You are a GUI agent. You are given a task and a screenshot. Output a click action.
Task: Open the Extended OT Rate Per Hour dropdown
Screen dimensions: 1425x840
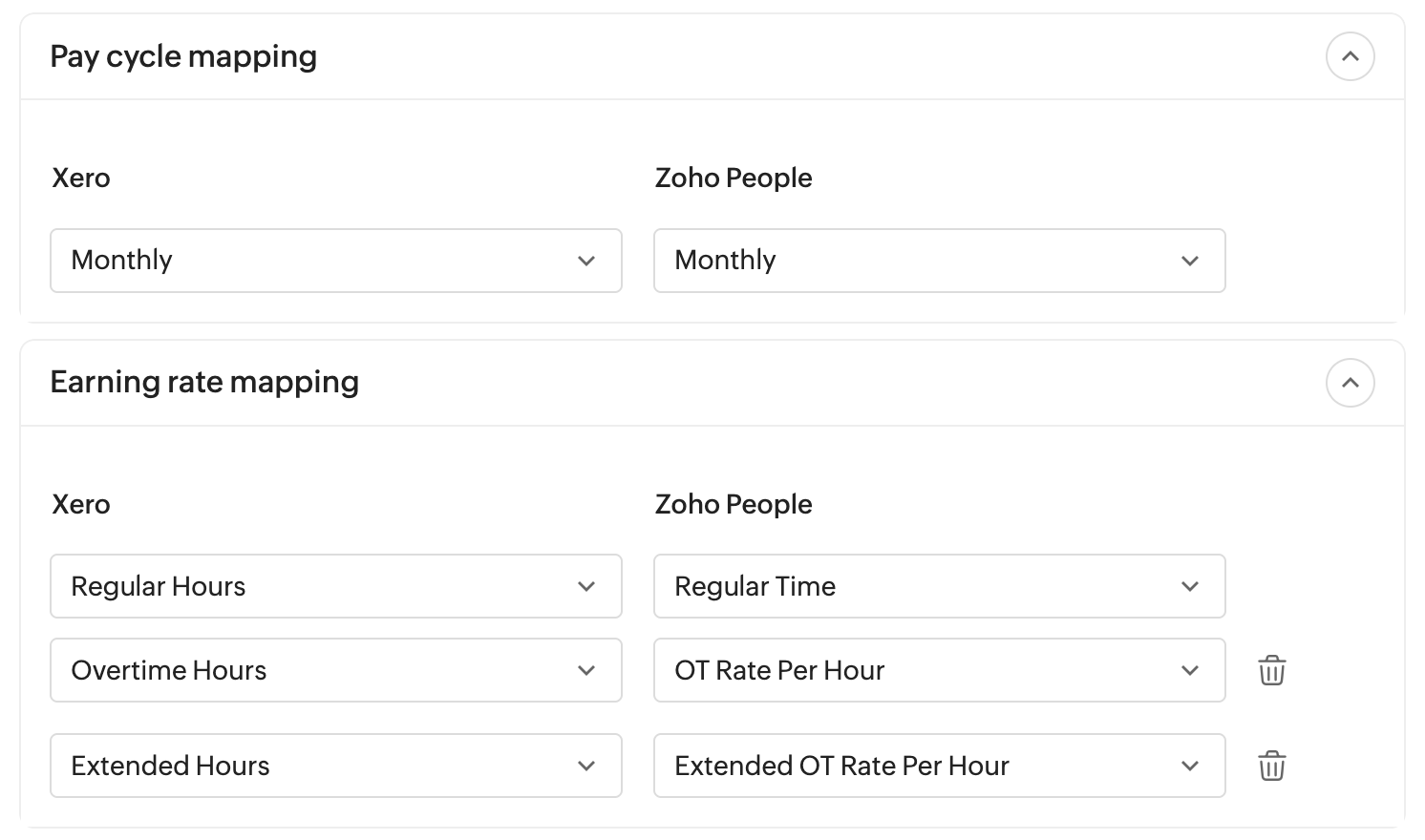pos(939,766)
